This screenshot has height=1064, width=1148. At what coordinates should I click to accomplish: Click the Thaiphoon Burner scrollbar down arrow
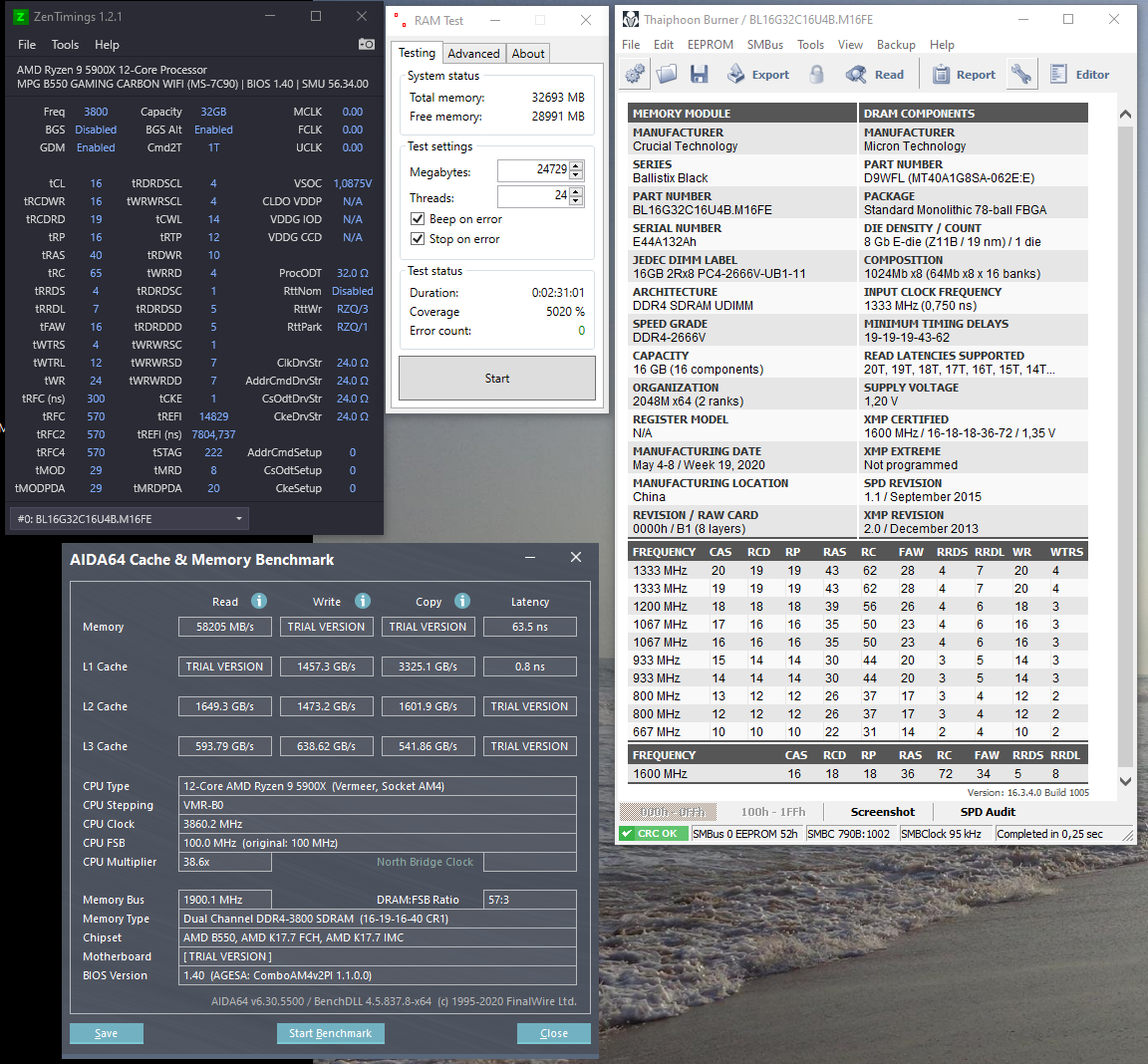[x=1125, y=781]
